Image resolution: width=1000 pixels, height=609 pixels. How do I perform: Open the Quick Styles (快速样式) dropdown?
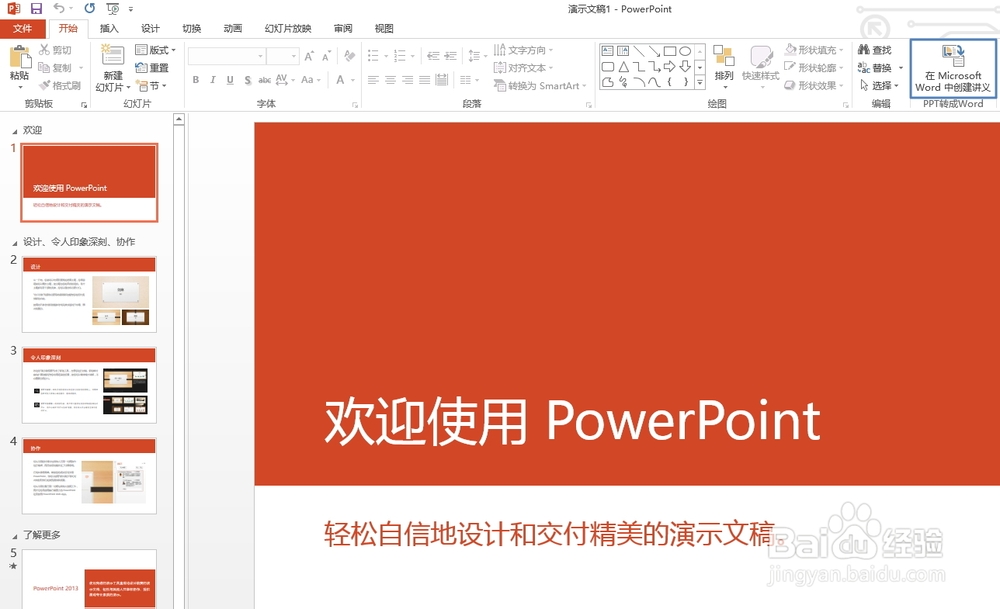(x=761, y=68)
